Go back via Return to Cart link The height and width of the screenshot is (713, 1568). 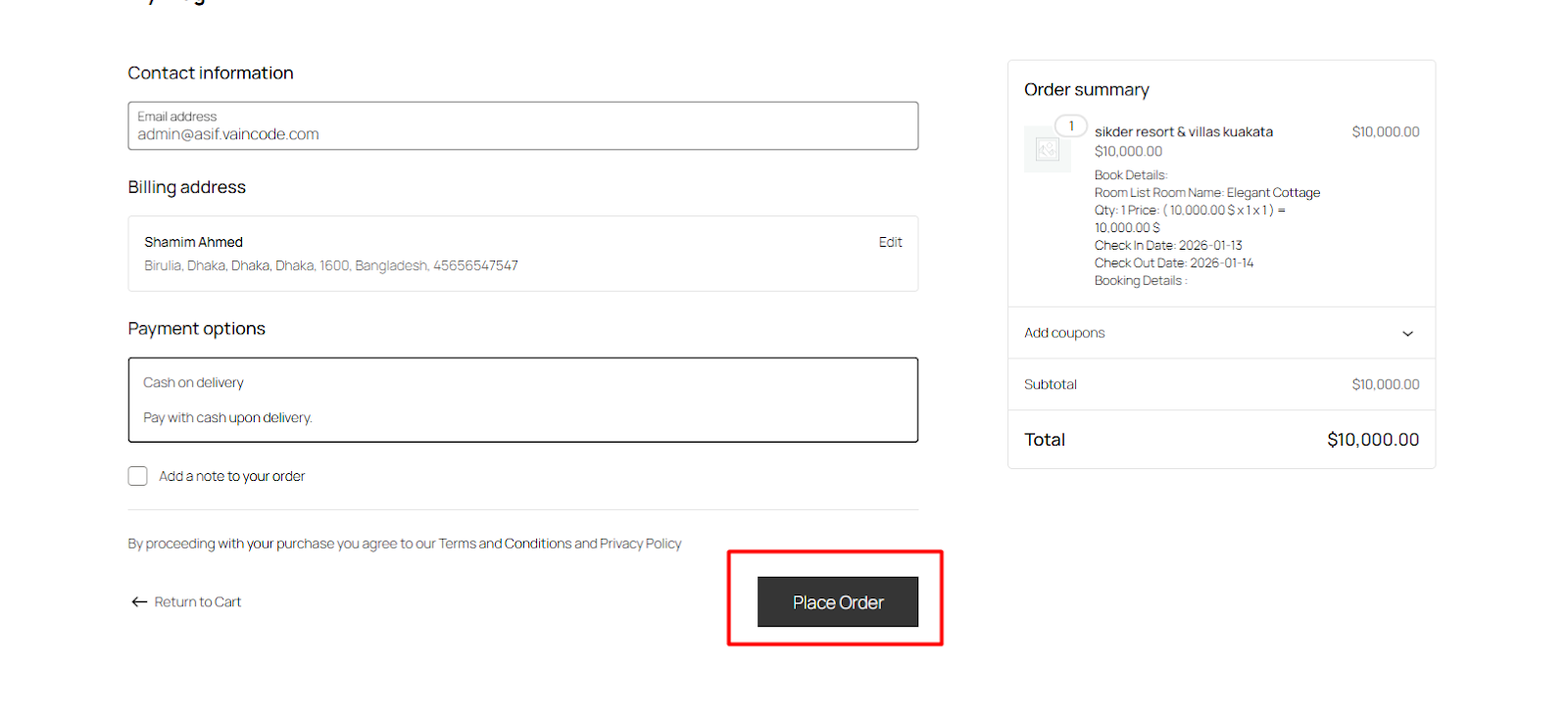(197, 602)
